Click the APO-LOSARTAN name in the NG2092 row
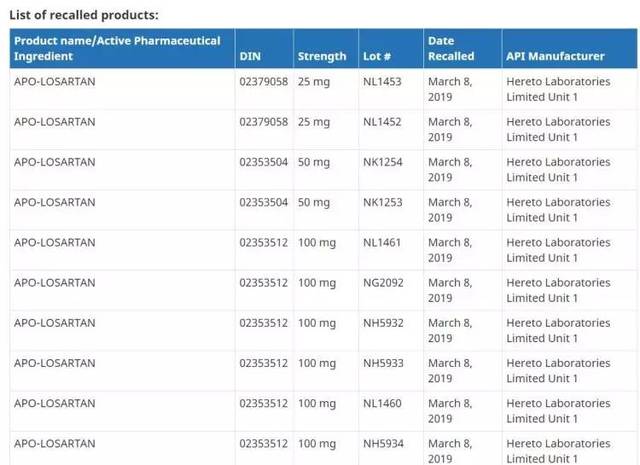The height and width of the screenshot is (465, 640). pyautogui.click(x=55, y=283)
